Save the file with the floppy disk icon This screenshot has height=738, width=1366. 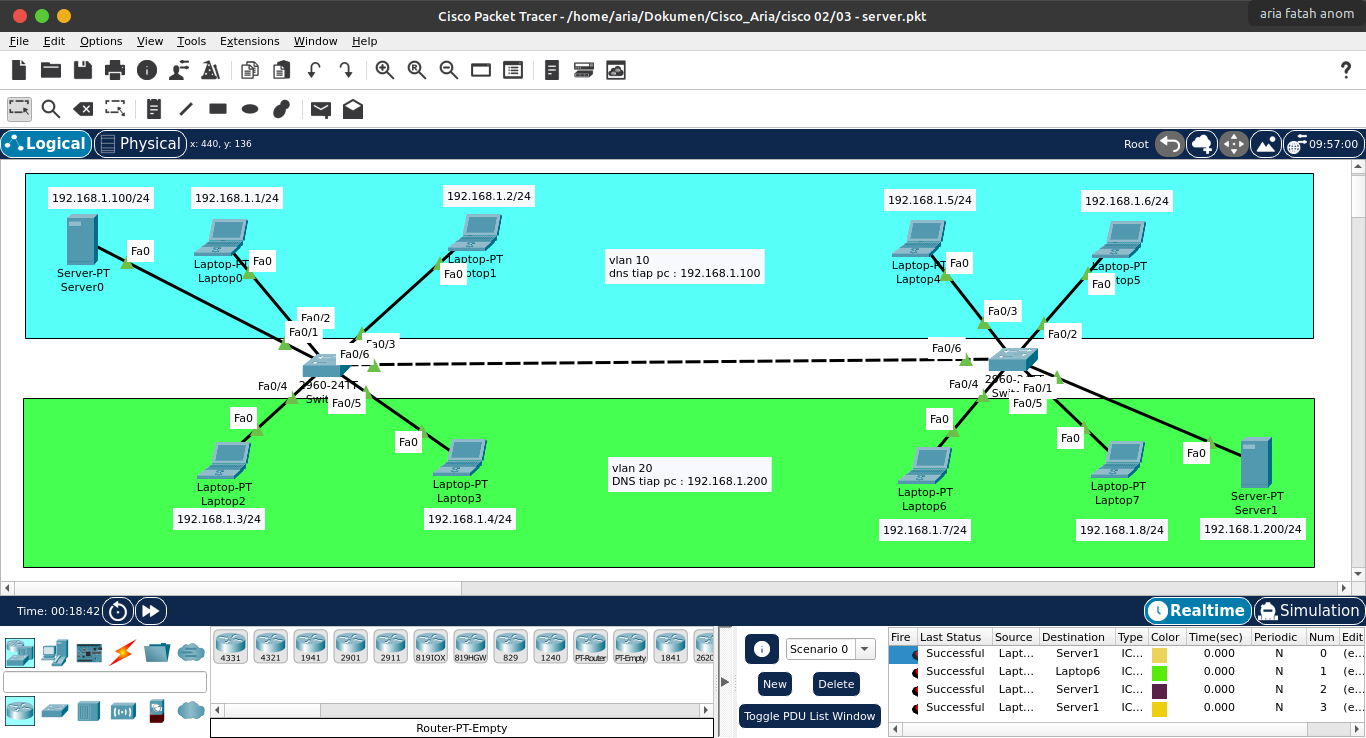(83, 70)
